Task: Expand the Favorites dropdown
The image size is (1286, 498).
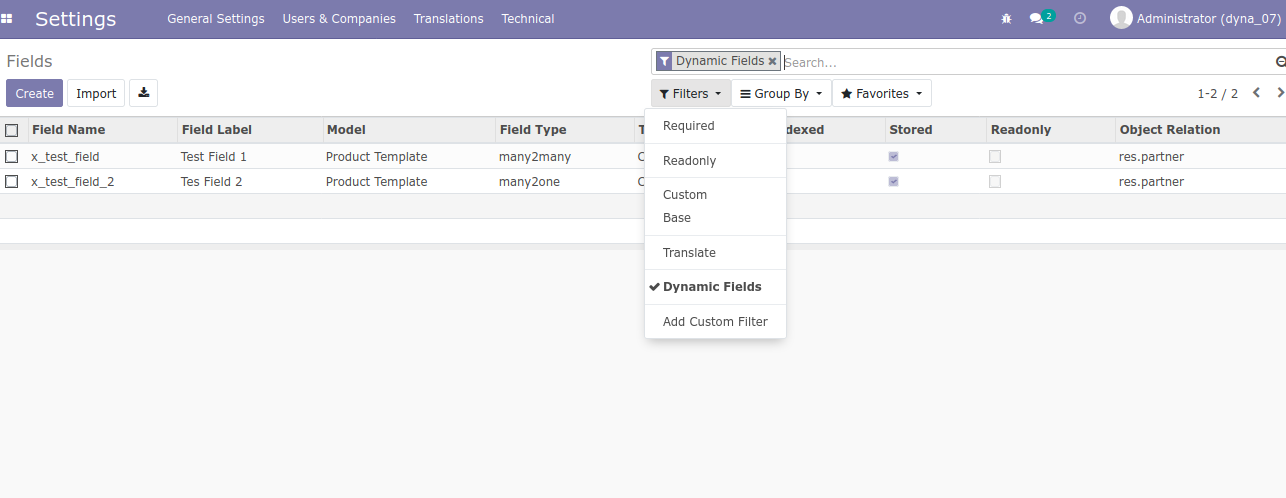Action: pos(881,94)
